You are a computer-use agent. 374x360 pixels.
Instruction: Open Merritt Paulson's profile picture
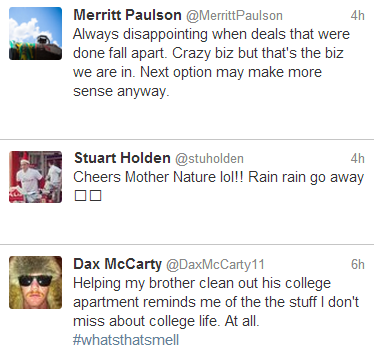(35, 33)
